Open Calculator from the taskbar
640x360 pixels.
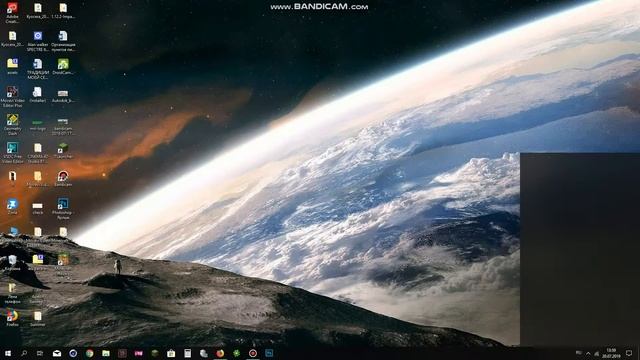coord(187,353)
